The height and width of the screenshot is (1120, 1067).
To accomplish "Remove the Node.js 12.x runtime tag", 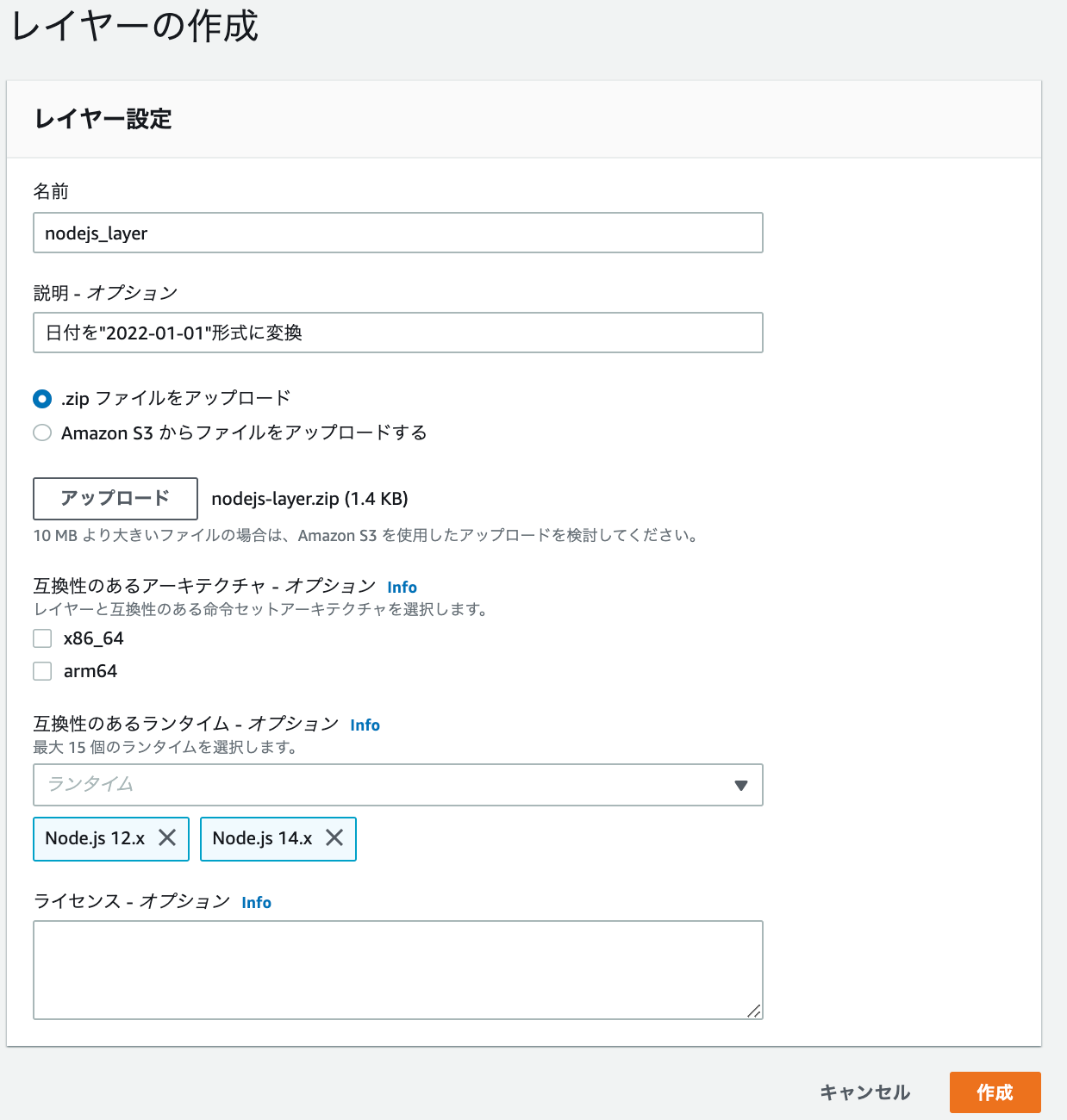I will point(169,838).
